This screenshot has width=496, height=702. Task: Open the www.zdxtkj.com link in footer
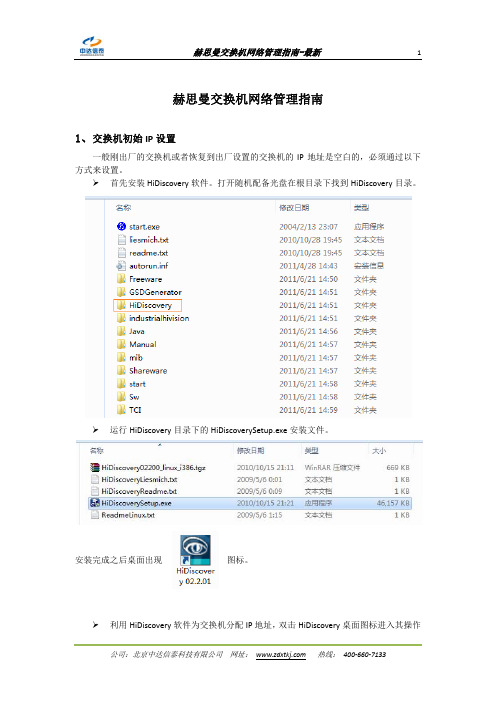click(x=281, y=655)
